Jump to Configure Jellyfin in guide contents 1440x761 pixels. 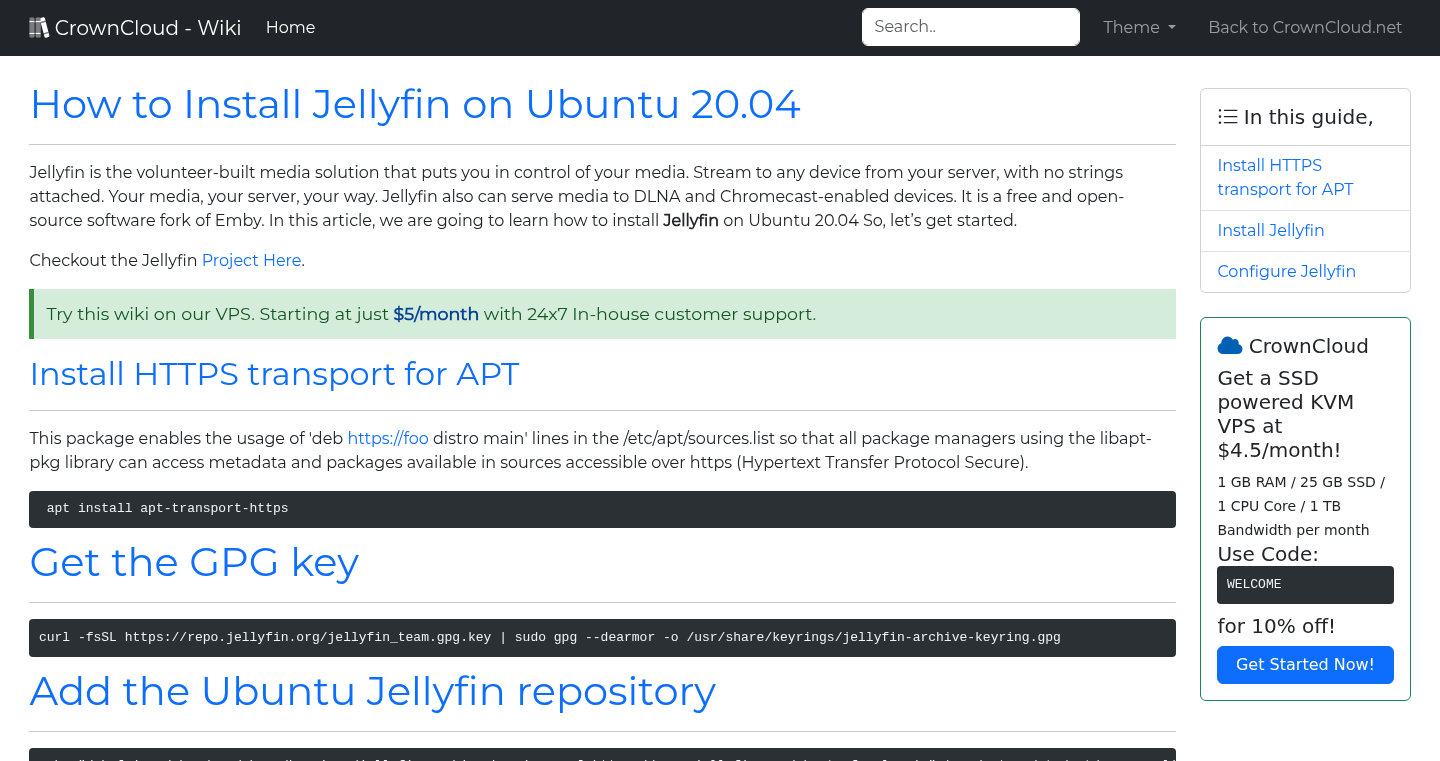pyautogui.click(x=1287, y=271)
